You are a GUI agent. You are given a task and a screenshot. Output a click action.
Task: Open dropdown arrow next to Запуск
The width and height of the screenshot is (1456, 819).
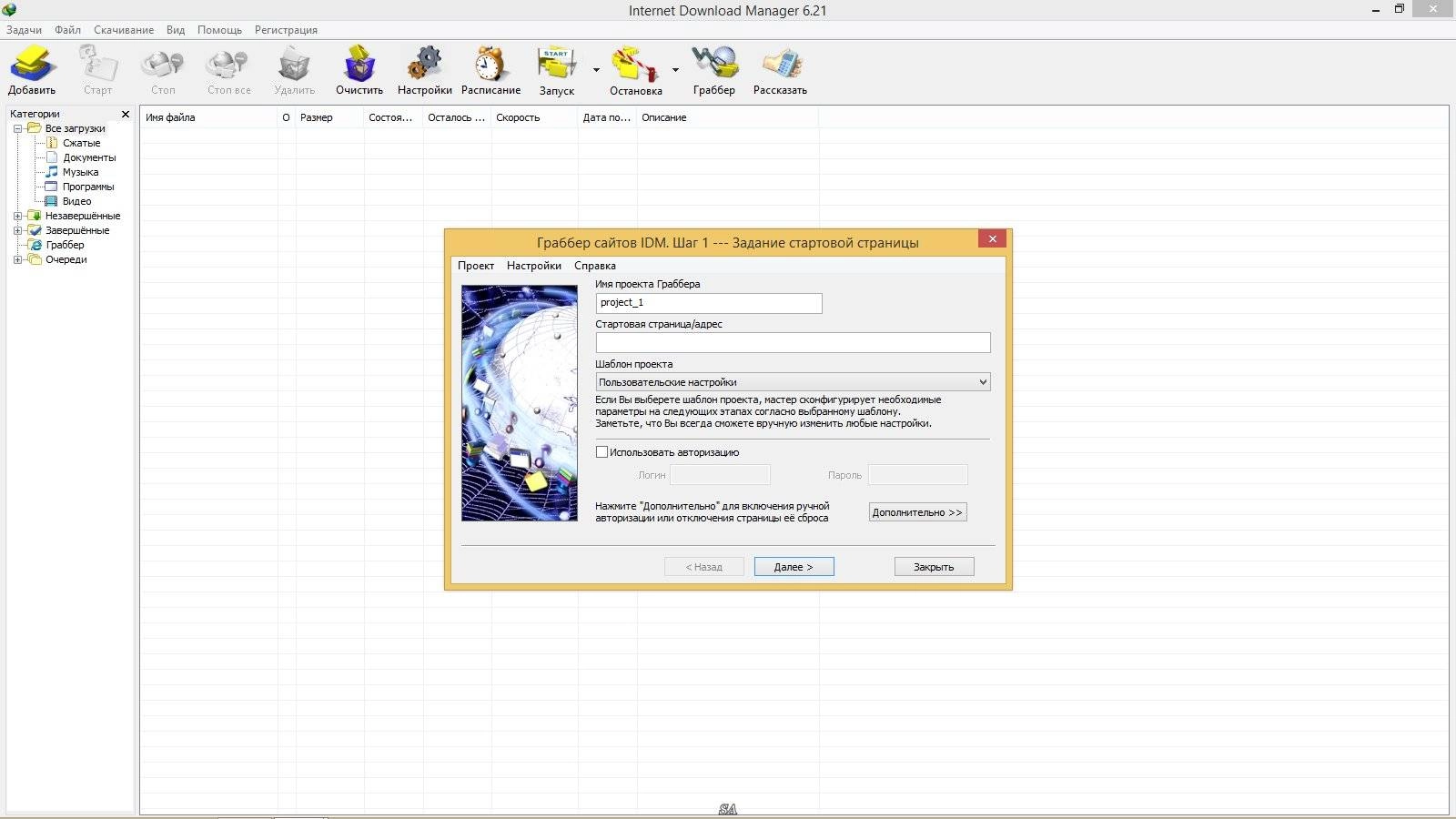pos(596,69)
